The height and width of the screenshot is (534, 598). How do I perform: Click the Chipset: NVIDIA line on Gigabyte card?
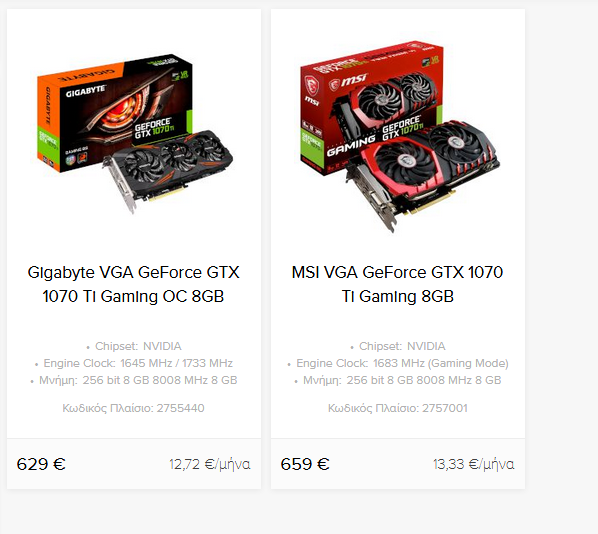click(x=134, y=346)
